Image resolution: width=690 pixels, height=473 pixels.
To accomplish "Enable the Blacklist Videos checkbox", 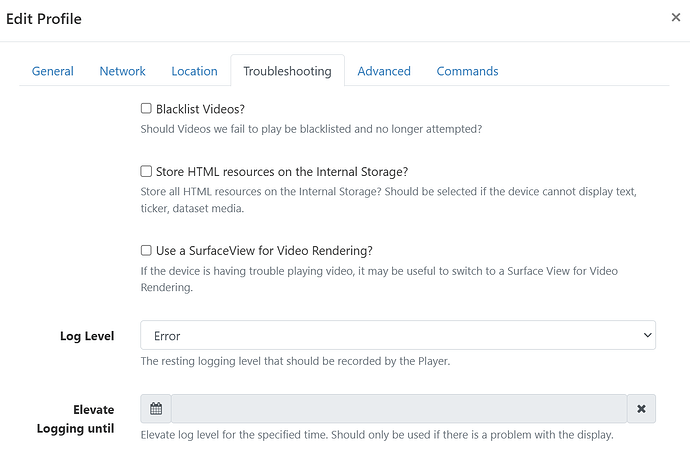I will click(146, 108).
